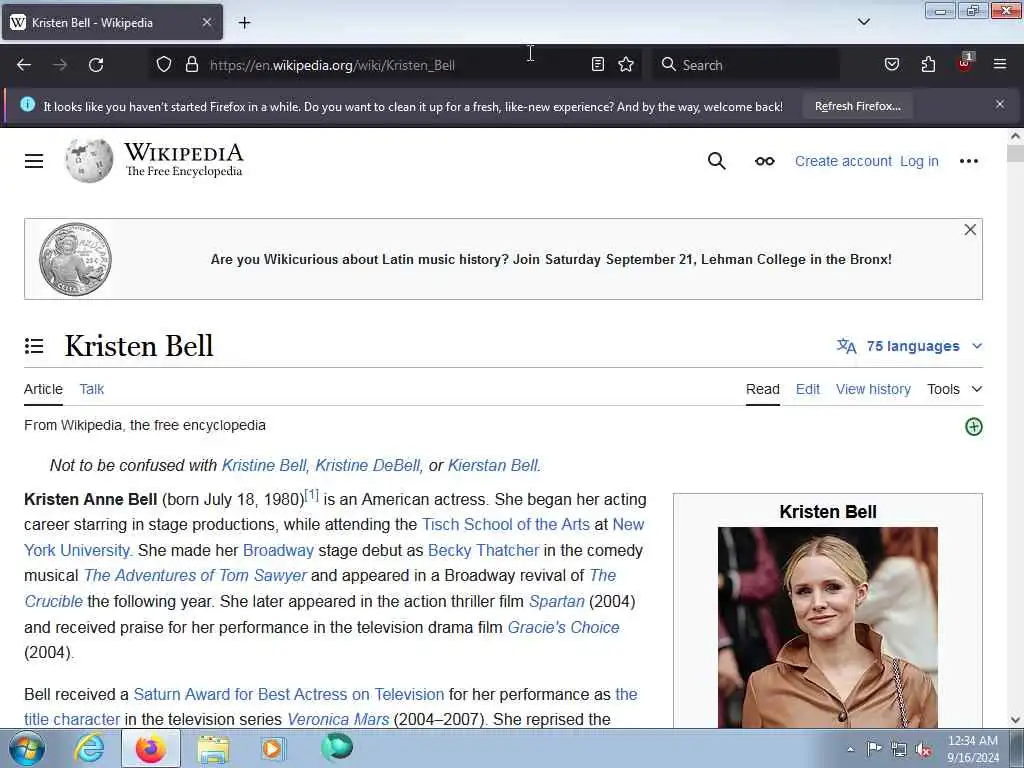The height and width of the screenshot is (768, 1024).
Task: Open the Windows Start button
Action: [x=27, y=748]
